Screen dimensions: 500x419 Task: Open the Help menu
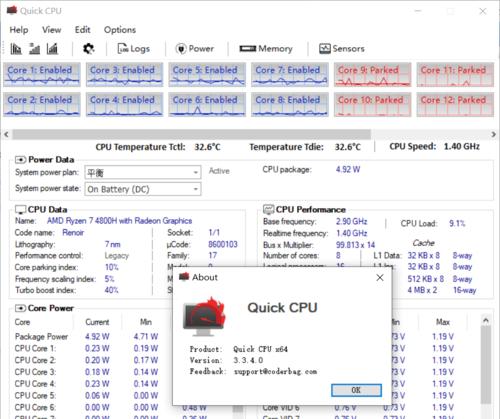pos(19,30)
